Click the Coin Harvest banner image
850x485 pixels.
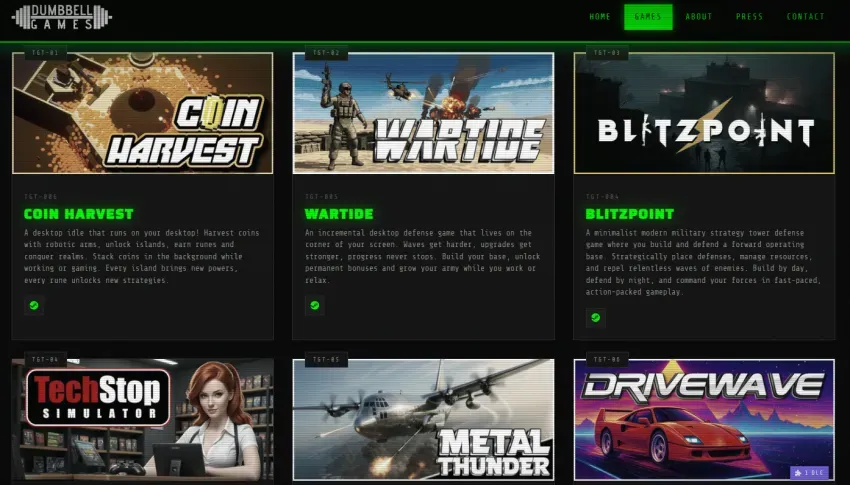tap(143, 113)
